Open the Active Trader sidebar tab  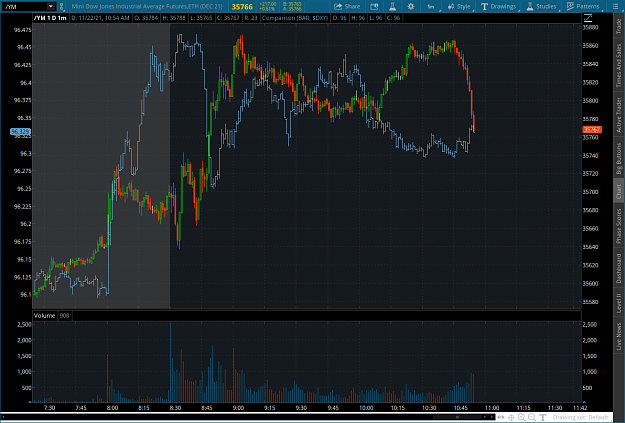click(x=619, y=115)
